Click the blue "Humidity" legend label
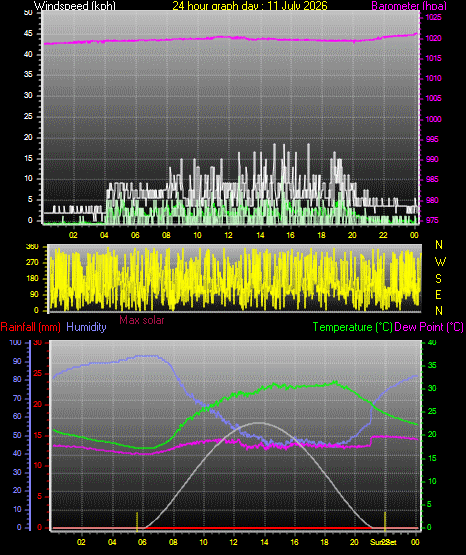 86,327
